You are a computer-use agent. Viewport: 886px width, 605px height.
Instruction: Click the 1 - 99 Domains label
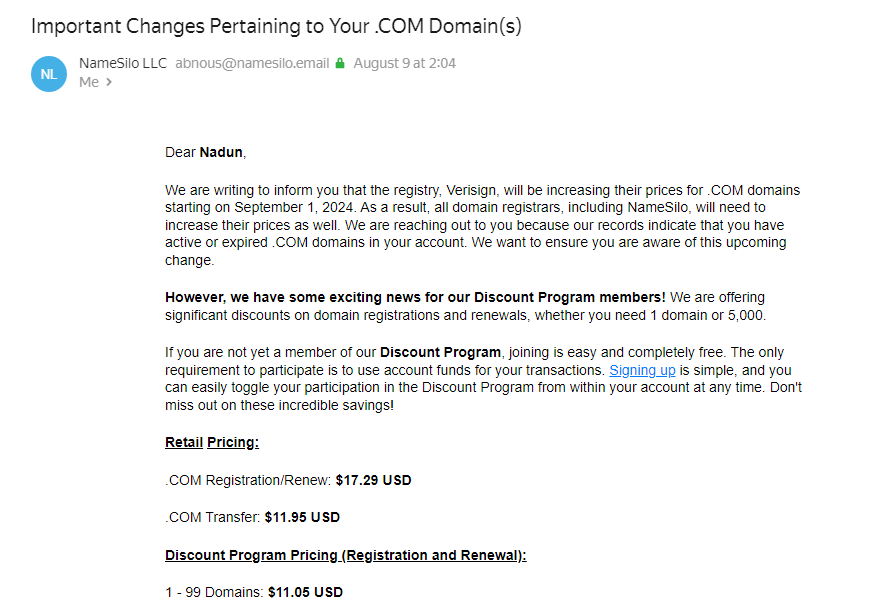pyautogui.click(x=214, y=593)
